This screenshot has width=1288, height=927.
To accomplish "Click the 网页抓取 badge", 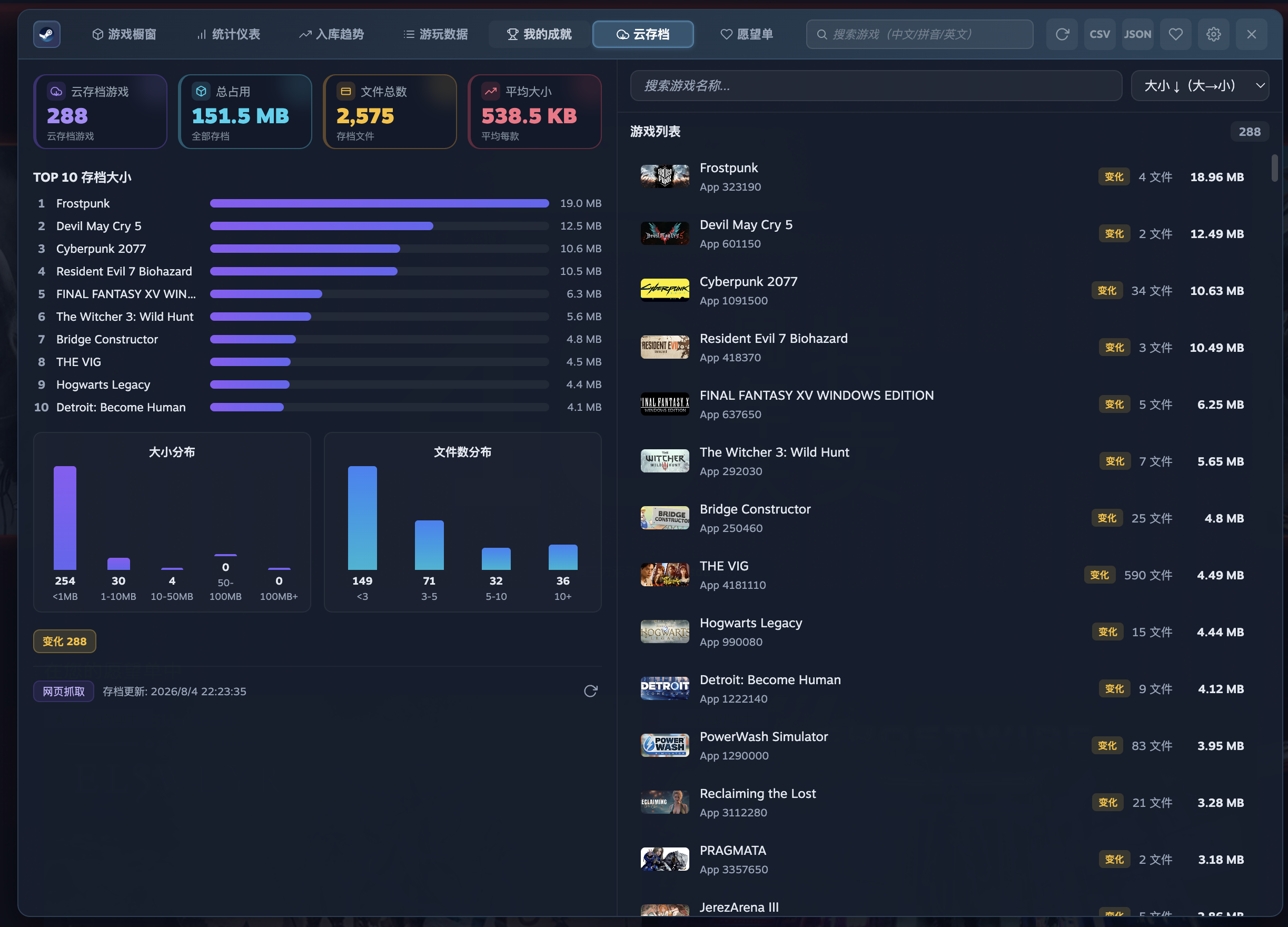I will (64, 691).
